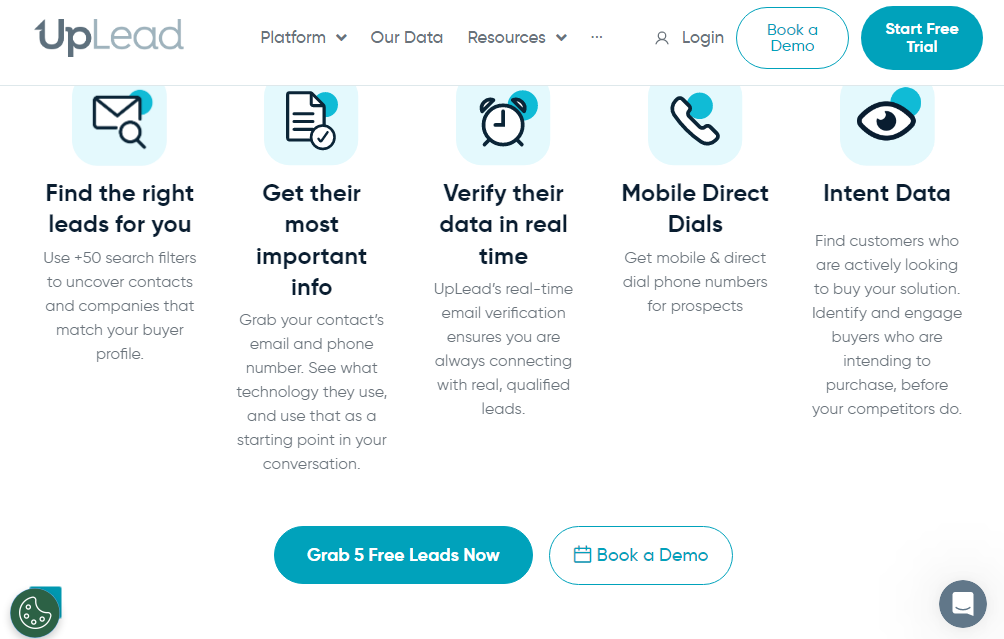Screen dimensions: 1004x639
Task: Open the Our Data page
Action: click(x=407, y=38)
